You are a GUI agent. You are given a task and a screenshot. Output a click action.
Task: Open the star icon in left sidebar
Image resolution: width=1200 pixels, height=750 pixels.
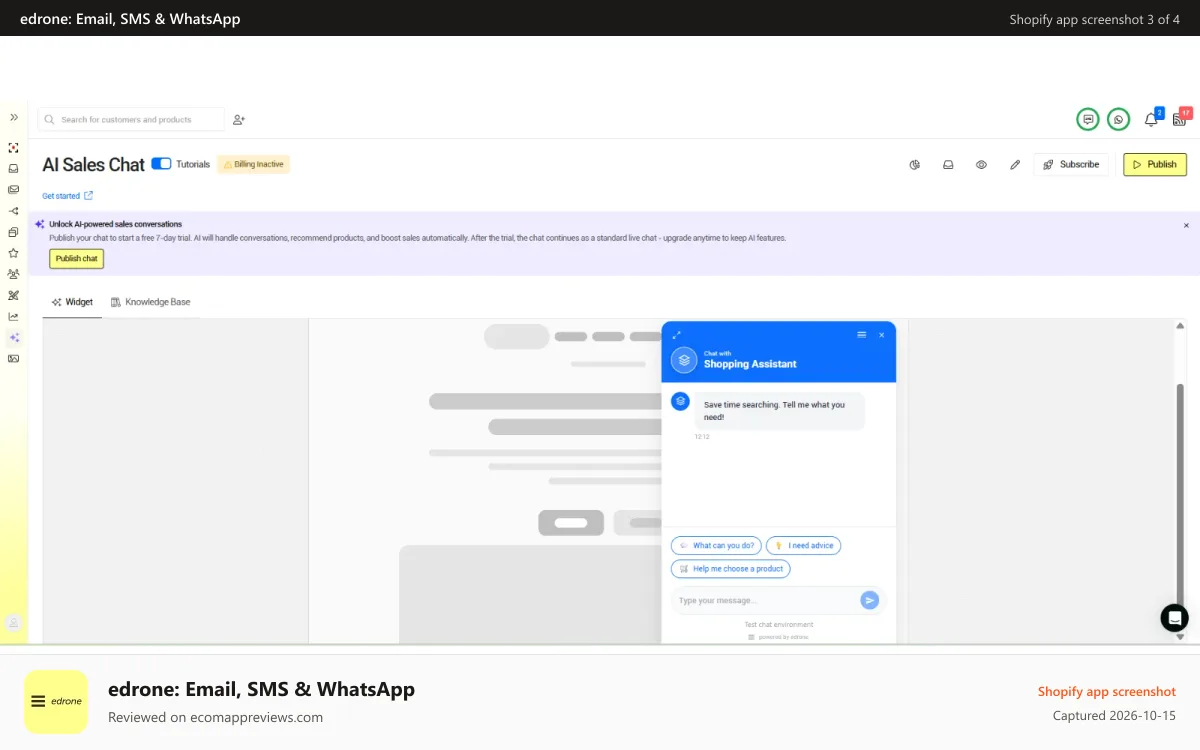[13, 253]
